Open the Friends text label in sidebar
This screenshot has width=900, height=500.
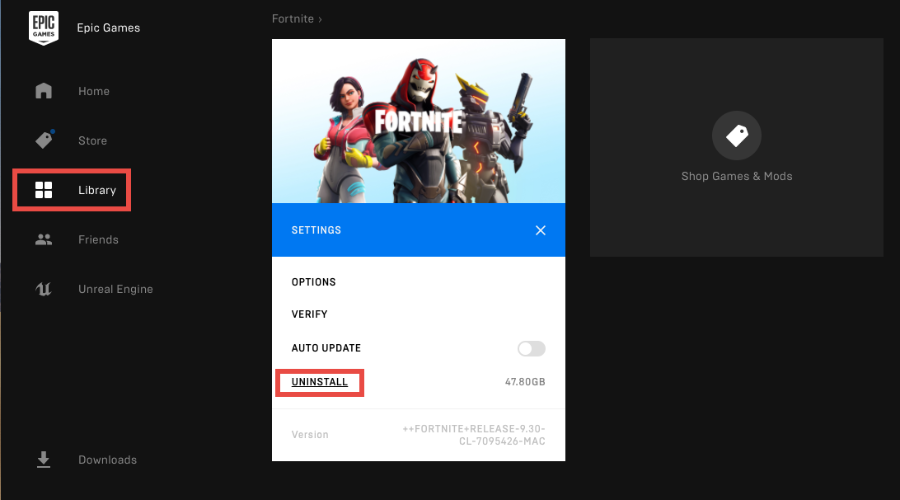(x=98, y=240)
